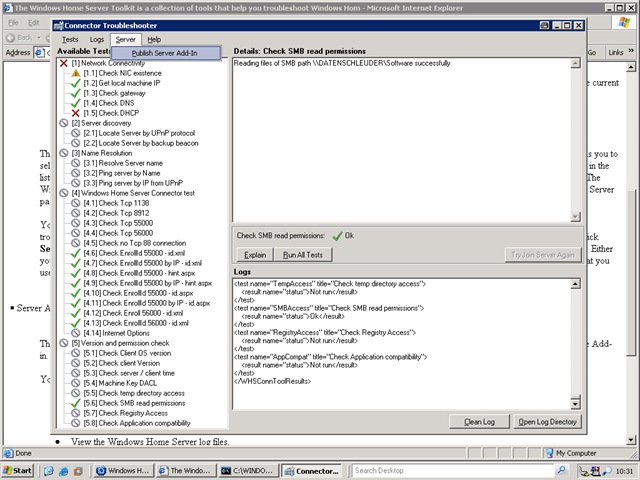Screen dimensions: 640x480
Task: Select Check EnrollId 55000 - id.aspx test
Action: click(138, 293)
